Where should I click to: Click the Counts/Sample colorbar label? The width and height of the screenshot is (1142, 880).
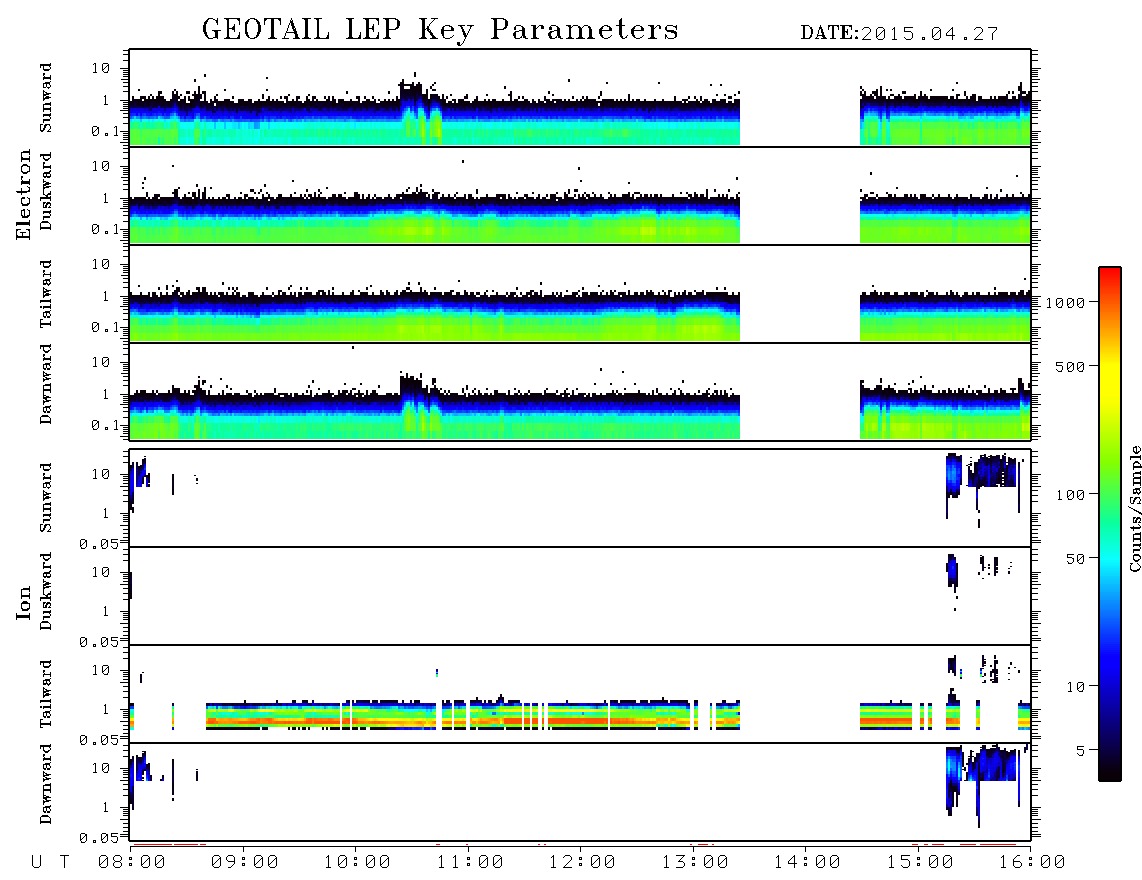click(x=1134, y=508)
